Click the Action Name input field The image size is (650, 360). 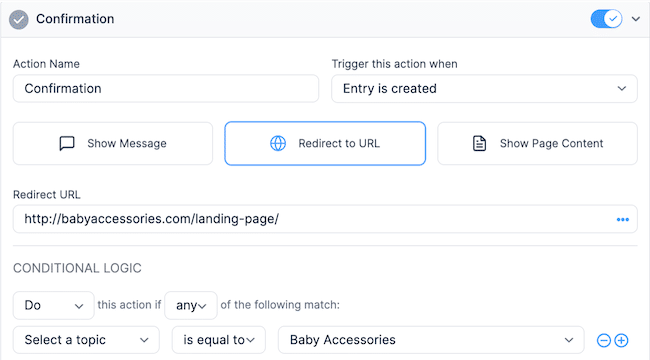click(x=166, y=88)
